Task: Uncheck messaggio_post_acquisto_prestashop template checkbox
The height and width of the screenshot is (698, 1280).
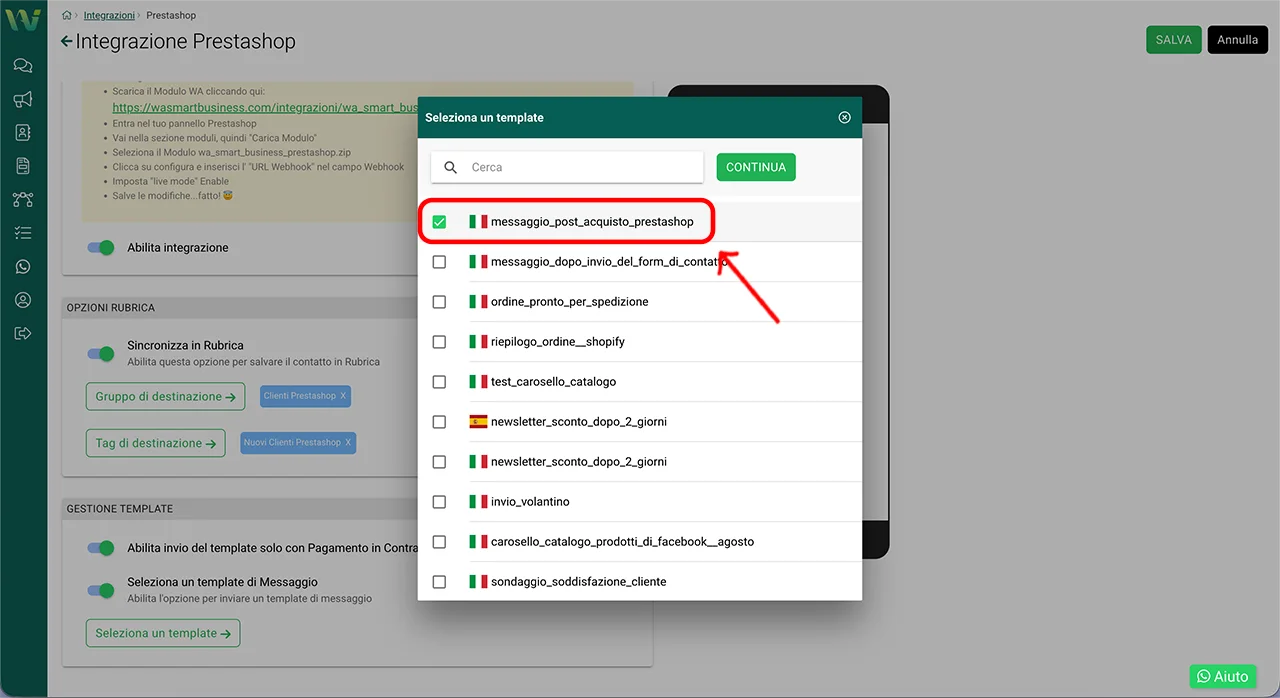Action: tap(439, 222)
